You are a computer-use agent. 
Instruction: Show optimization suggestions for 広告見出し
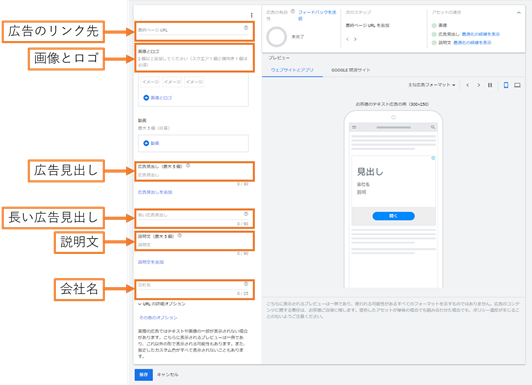(481, 34)
